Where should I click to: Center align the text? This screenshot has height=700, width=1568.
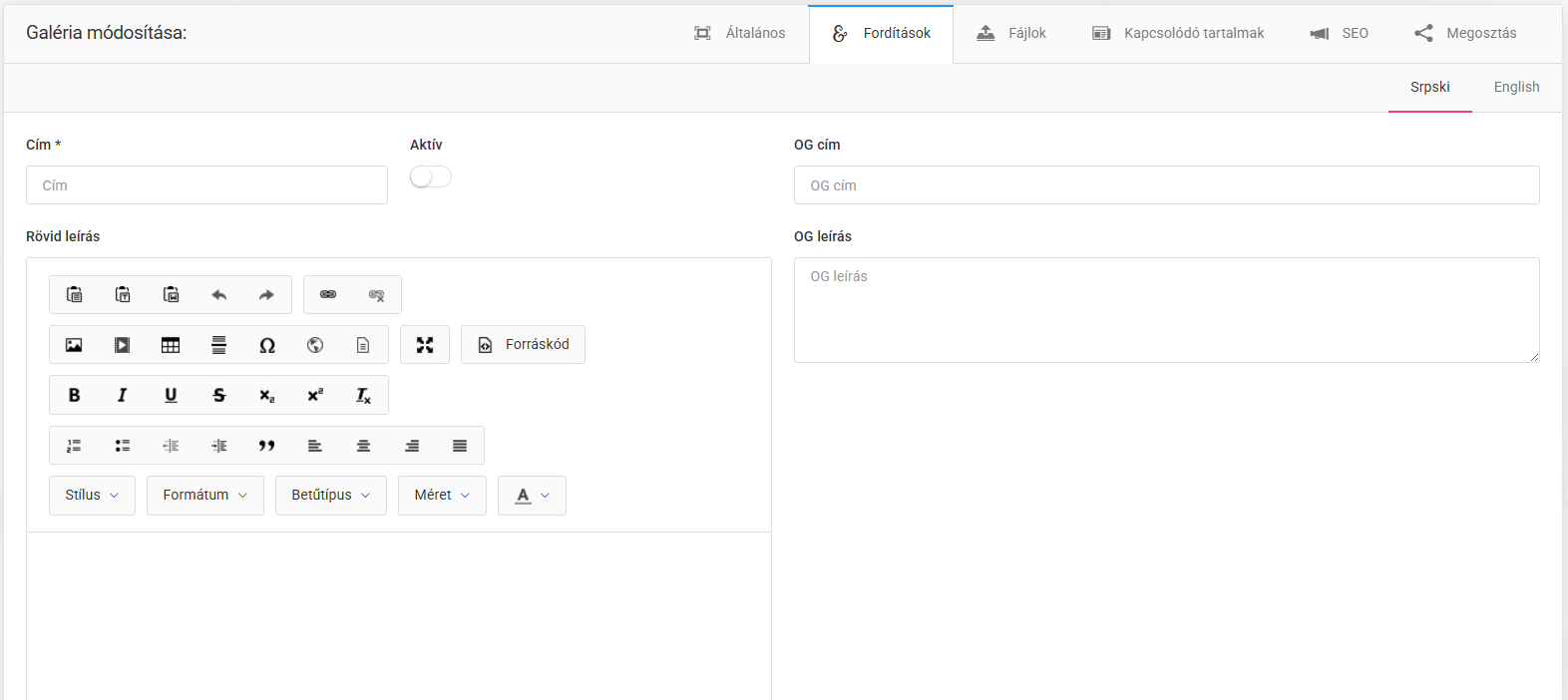[363, 446]
